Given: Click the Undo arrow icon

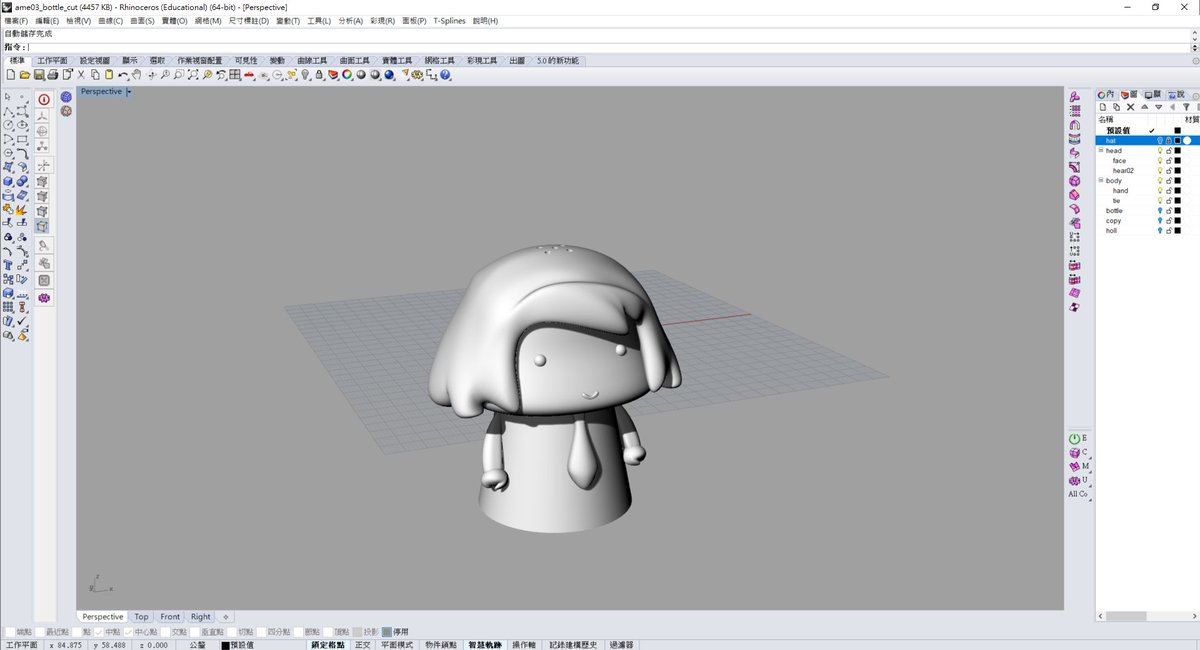Looking at the screenshot, I should pyautogui.click(x=122, y=75).
